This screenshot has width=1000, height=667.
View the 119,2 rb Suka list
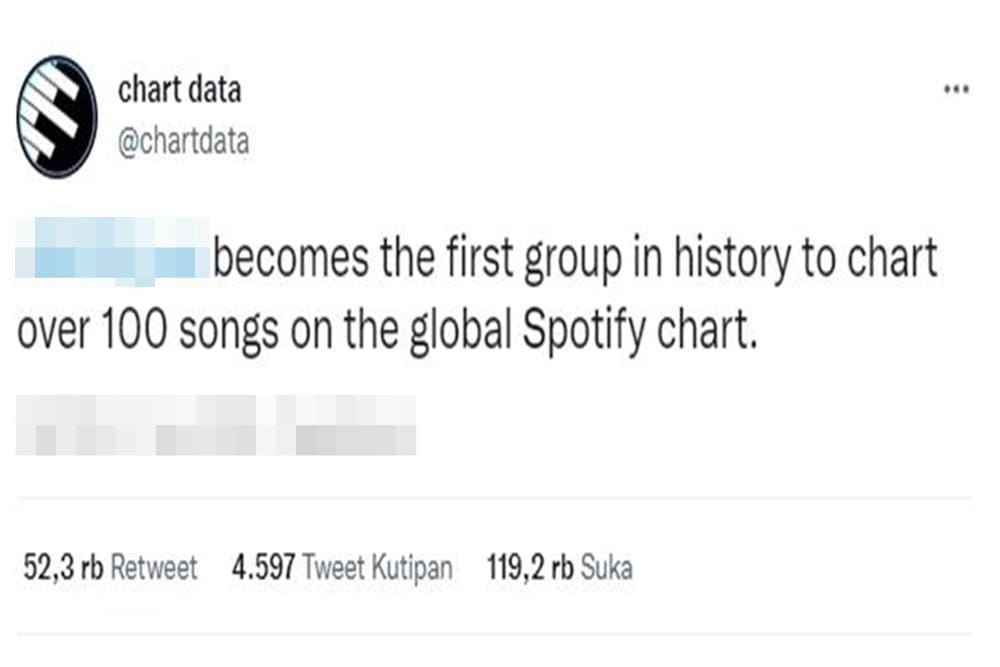[x=561, y=567]
